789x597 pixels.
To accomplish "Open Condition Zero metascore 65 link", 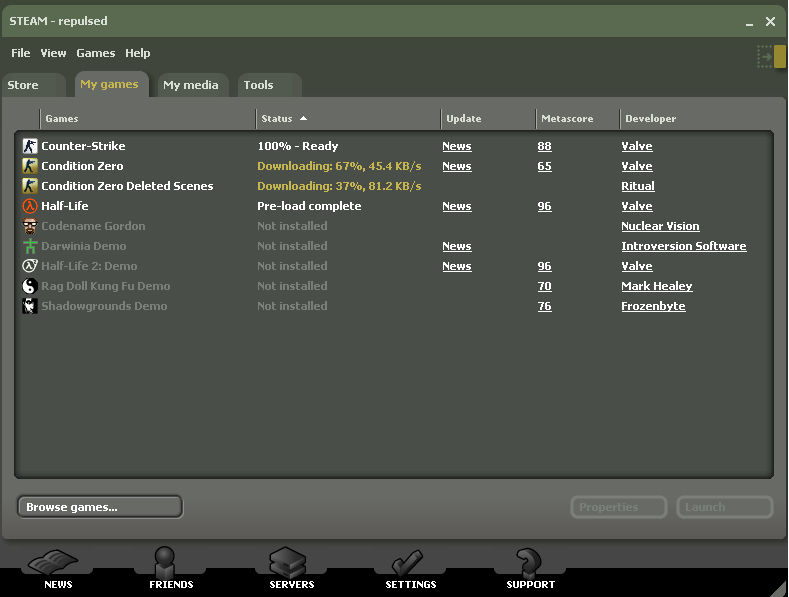I will click(544, 166).
